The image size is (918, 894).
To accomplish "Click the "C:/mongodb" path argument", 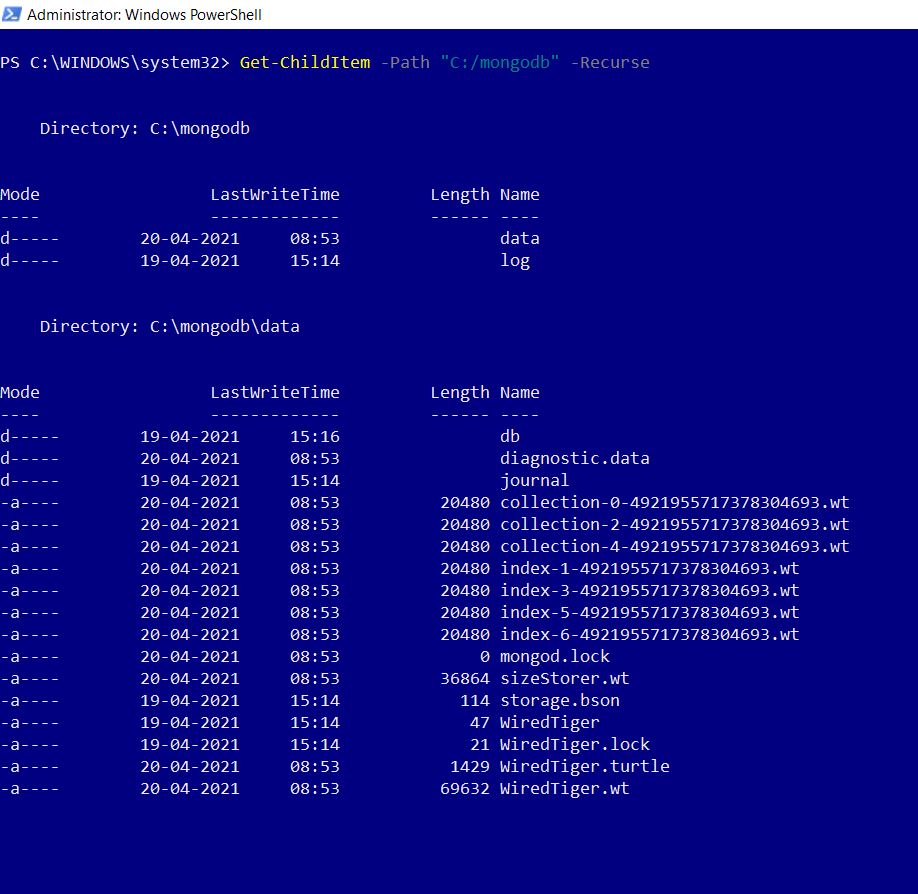I will click(500, 62).
